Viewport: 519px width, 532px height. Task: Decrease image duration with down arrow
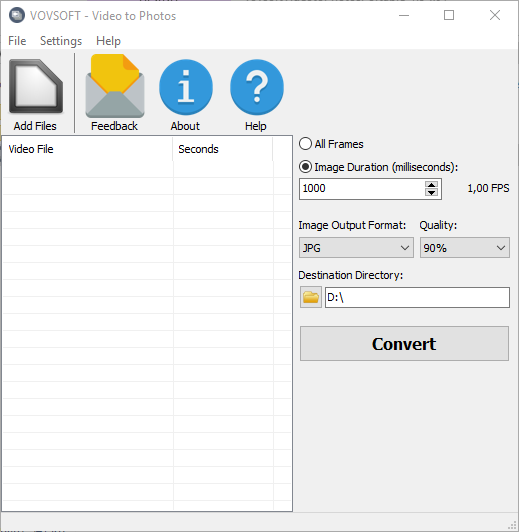(x=431, y=193)
